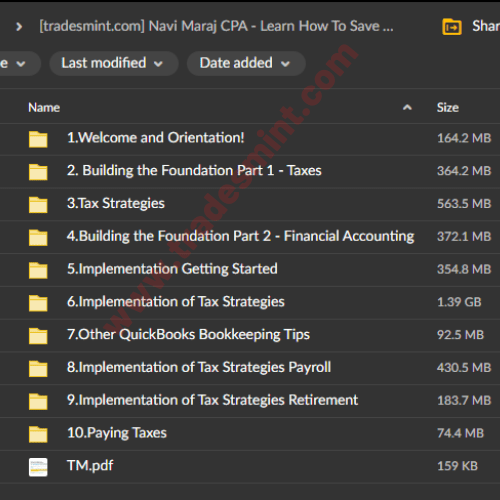
Task: Open folder 8.Implementation of Tax Strategies Payroll
Action: (199, 367)
